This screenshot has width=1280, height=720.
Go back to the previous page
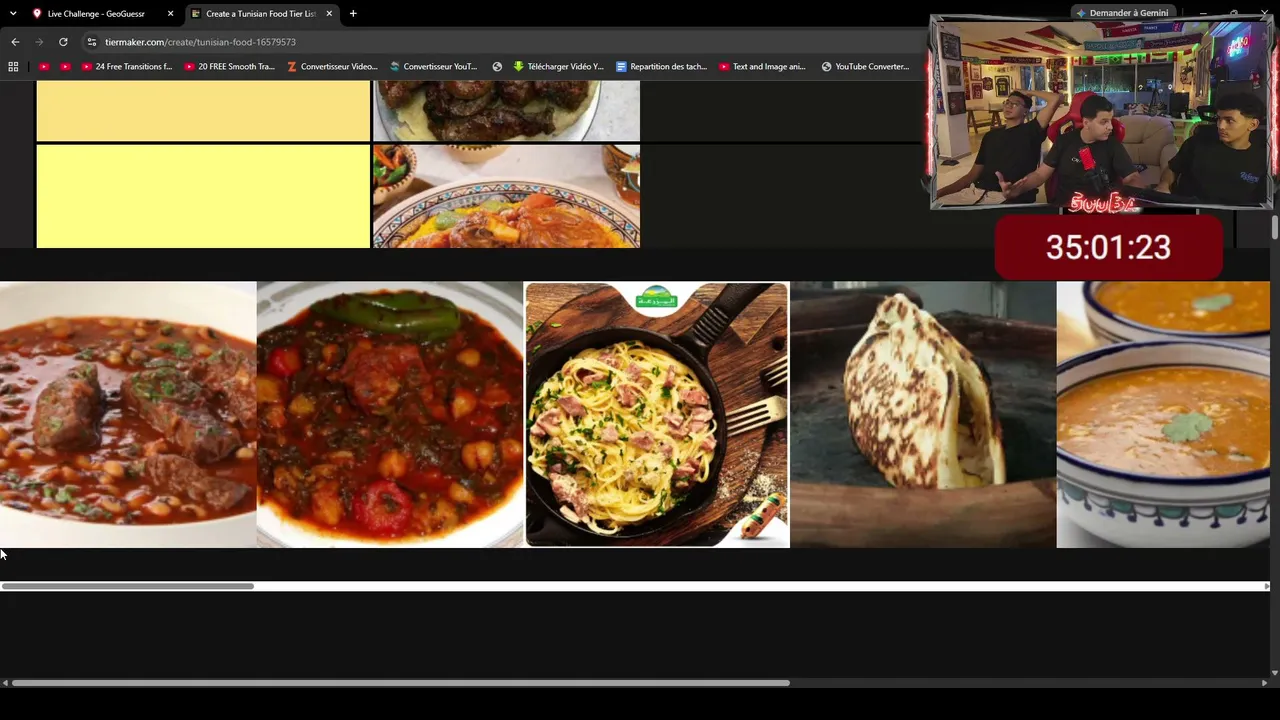coord(15,42)
